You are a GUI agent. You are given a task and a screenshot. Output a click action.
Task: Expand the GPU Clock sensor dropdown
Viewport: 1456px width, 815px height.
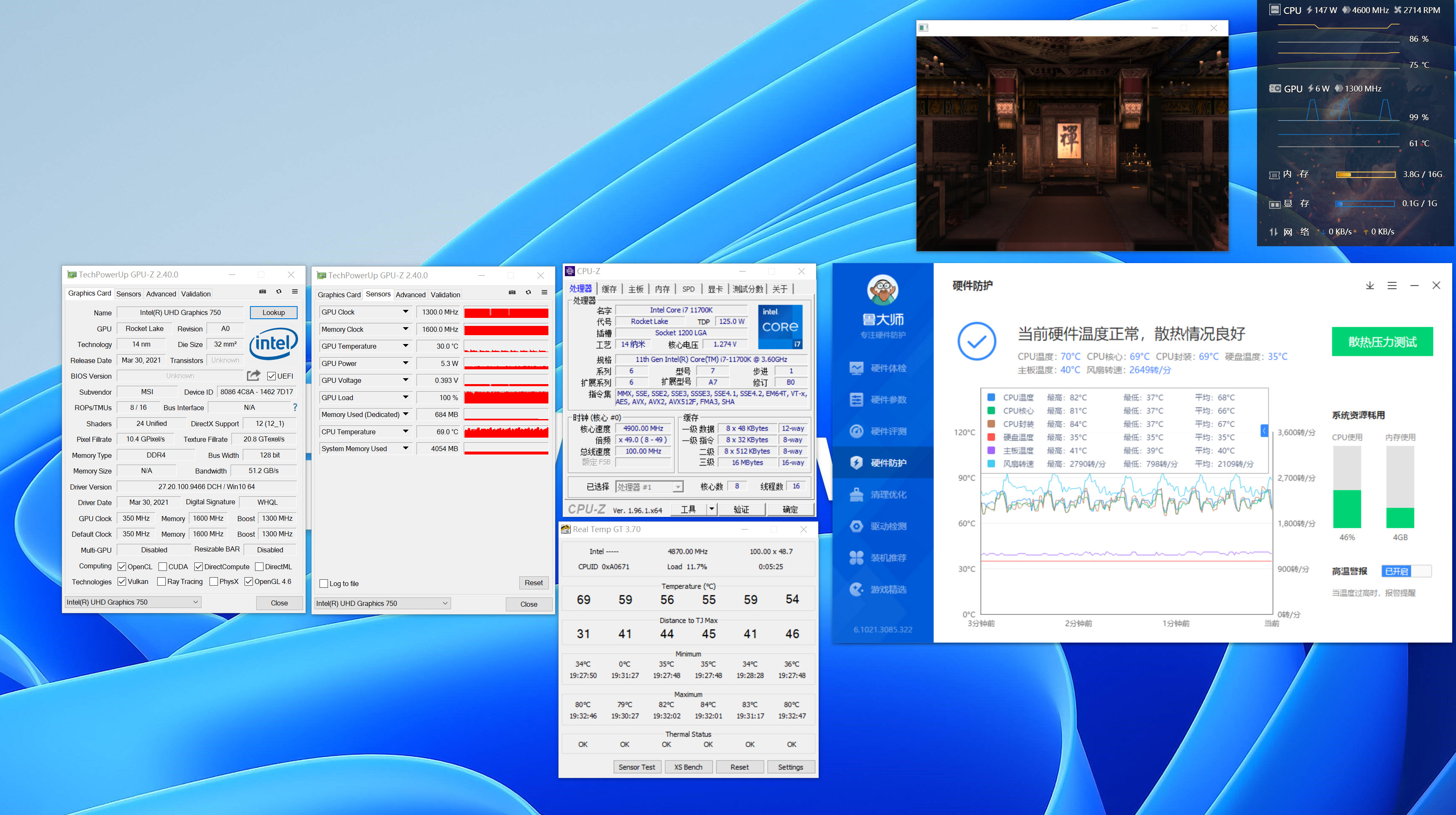pos(405,312)
